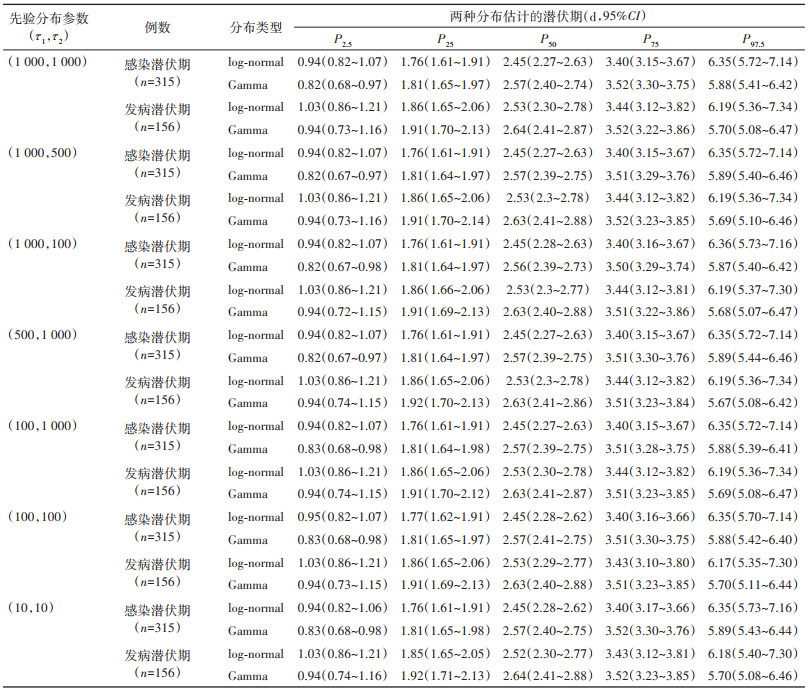Image resolution: width=811 pixels, height=692 pixels.
Task: Click the value 1.77(1.62~1.91)
Action: pos(444,517)
